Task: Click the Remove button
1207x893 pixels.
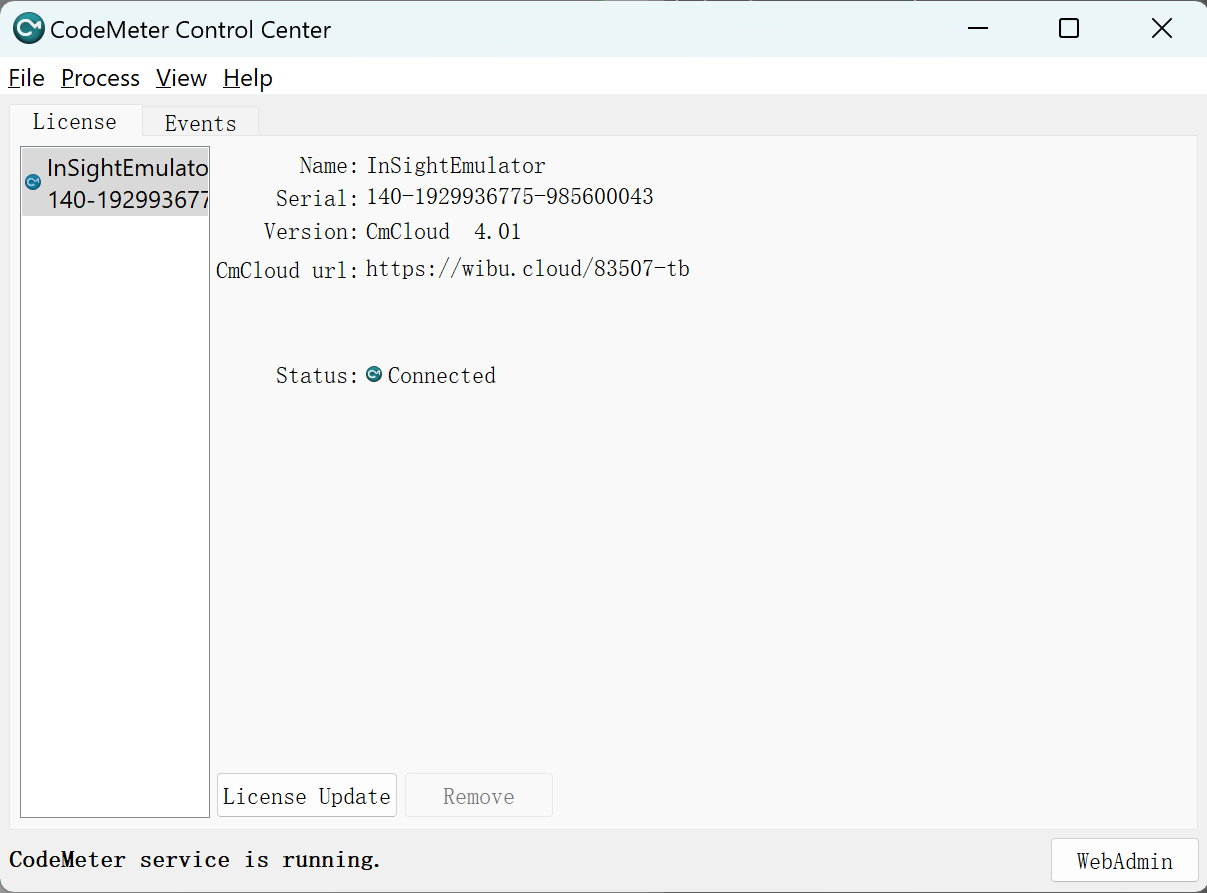Action: [x=478, y=796]
